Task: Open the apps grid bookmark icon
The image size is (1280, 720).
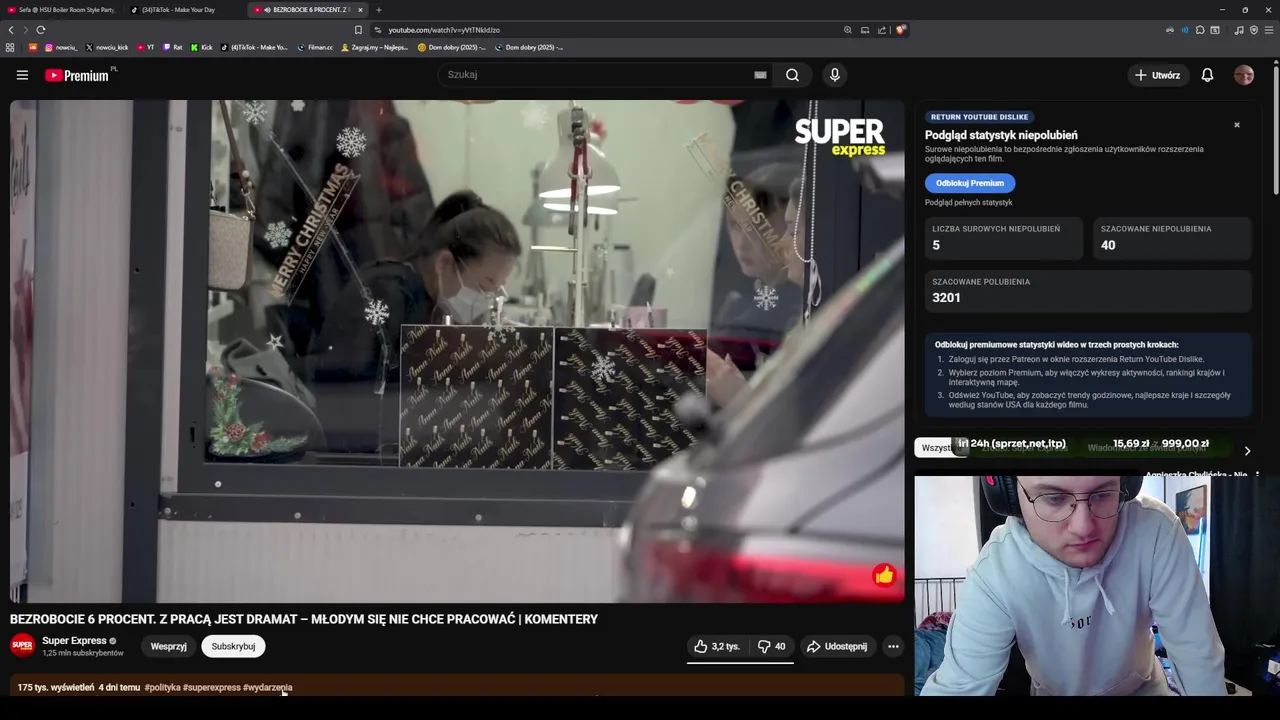Action: click(10, 47)
